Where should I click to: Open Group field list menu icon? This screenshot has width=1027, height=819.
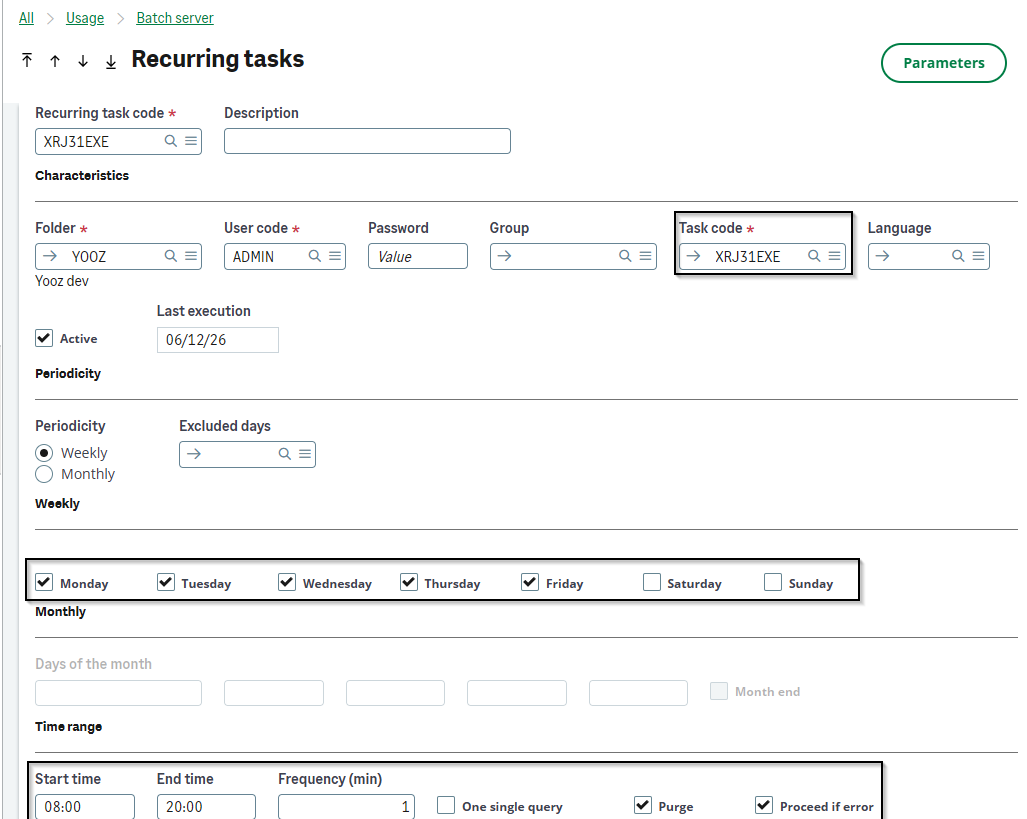pyautogui.click(x=645, y=256)
